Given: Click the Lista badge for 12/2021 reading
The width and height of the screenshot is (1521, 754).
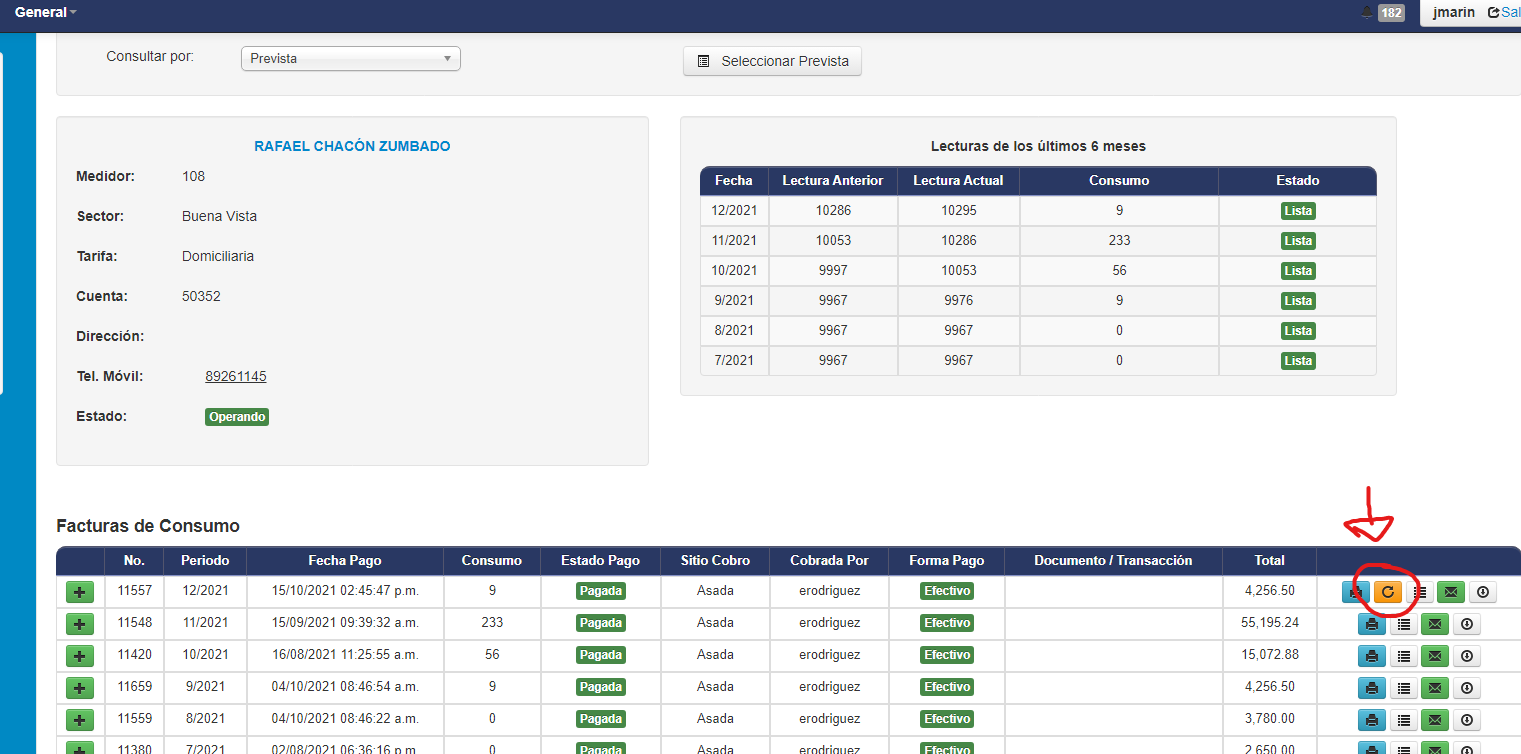Looking at the screenshot, I should (1298, 211).
